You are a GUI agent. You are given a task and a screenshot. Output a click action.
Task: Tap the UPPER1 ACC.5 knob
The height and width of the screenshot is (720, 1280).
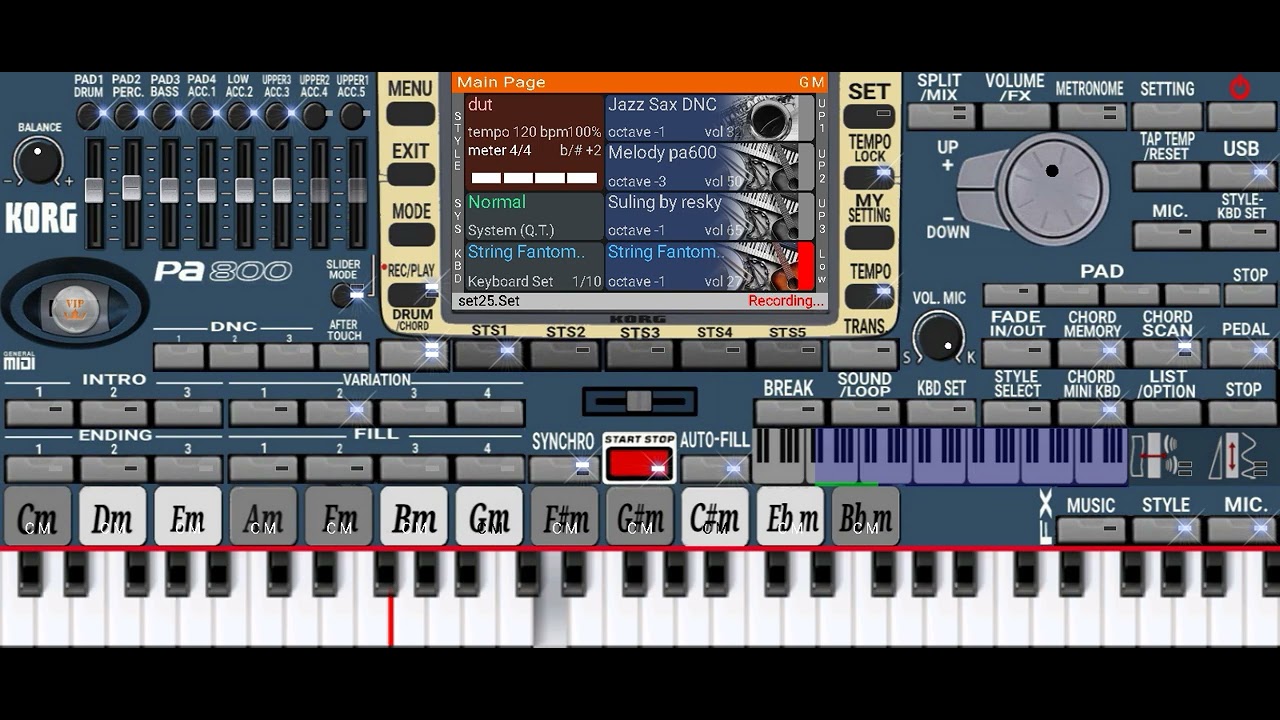pyautogui.click(x=352, y=116)
